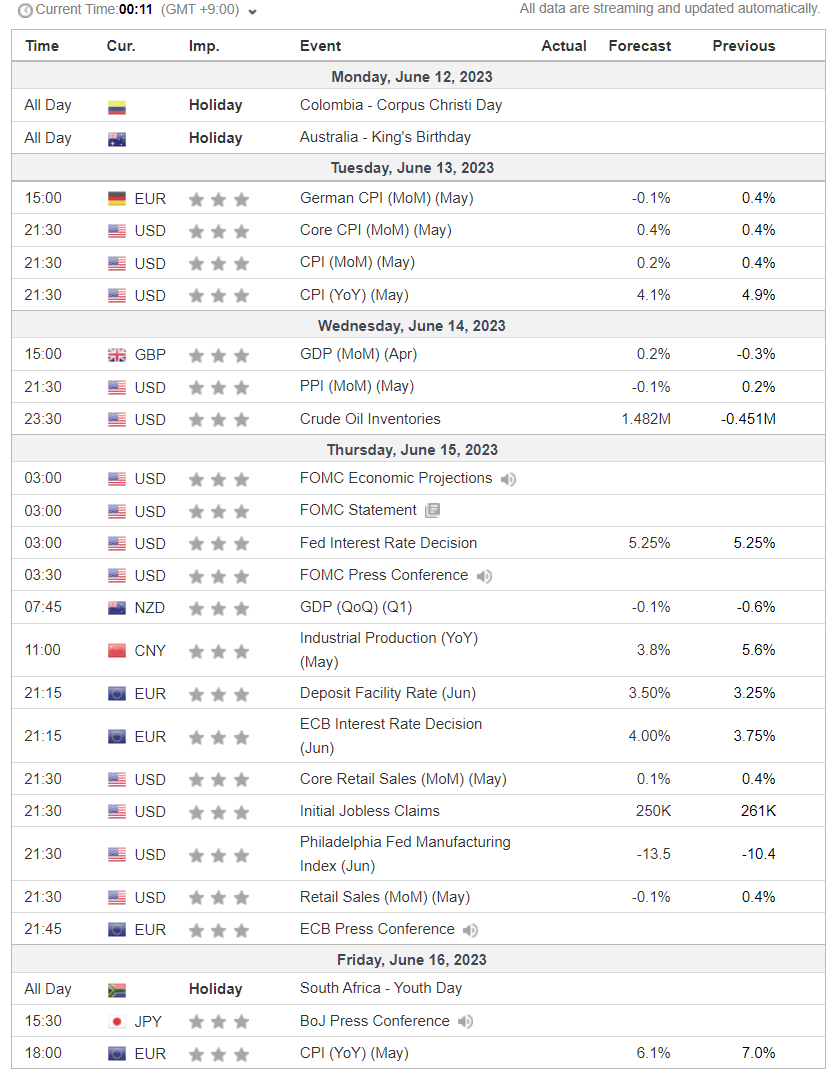The image size is (832, 1080).
Task: Click speaker icon beside BoJ Press Conference
Action: 466,1021
